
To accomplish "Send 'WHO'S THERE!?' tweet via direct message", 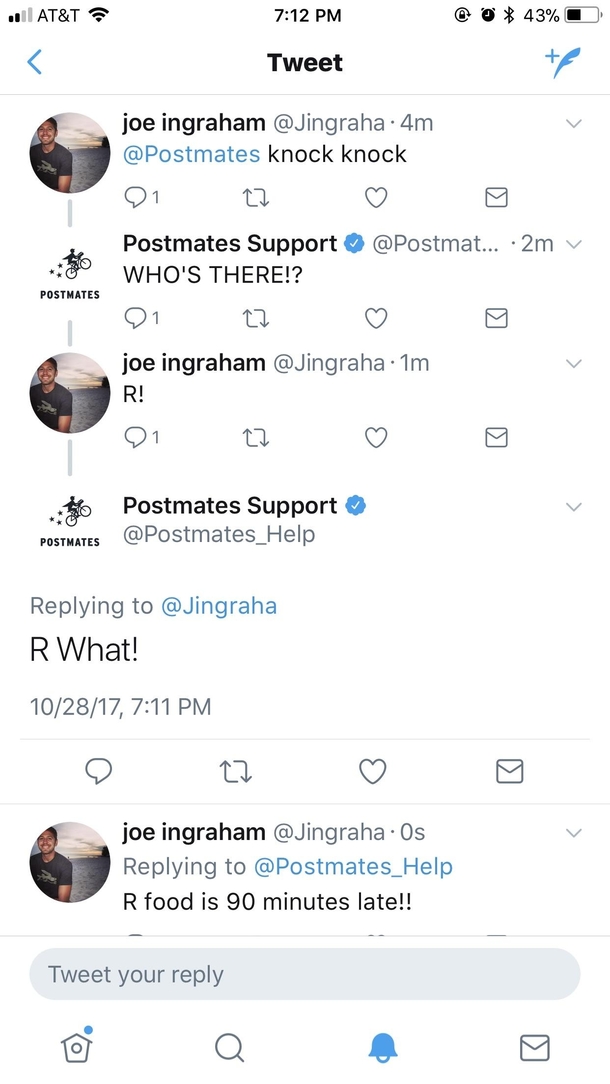I will (497, 318).
